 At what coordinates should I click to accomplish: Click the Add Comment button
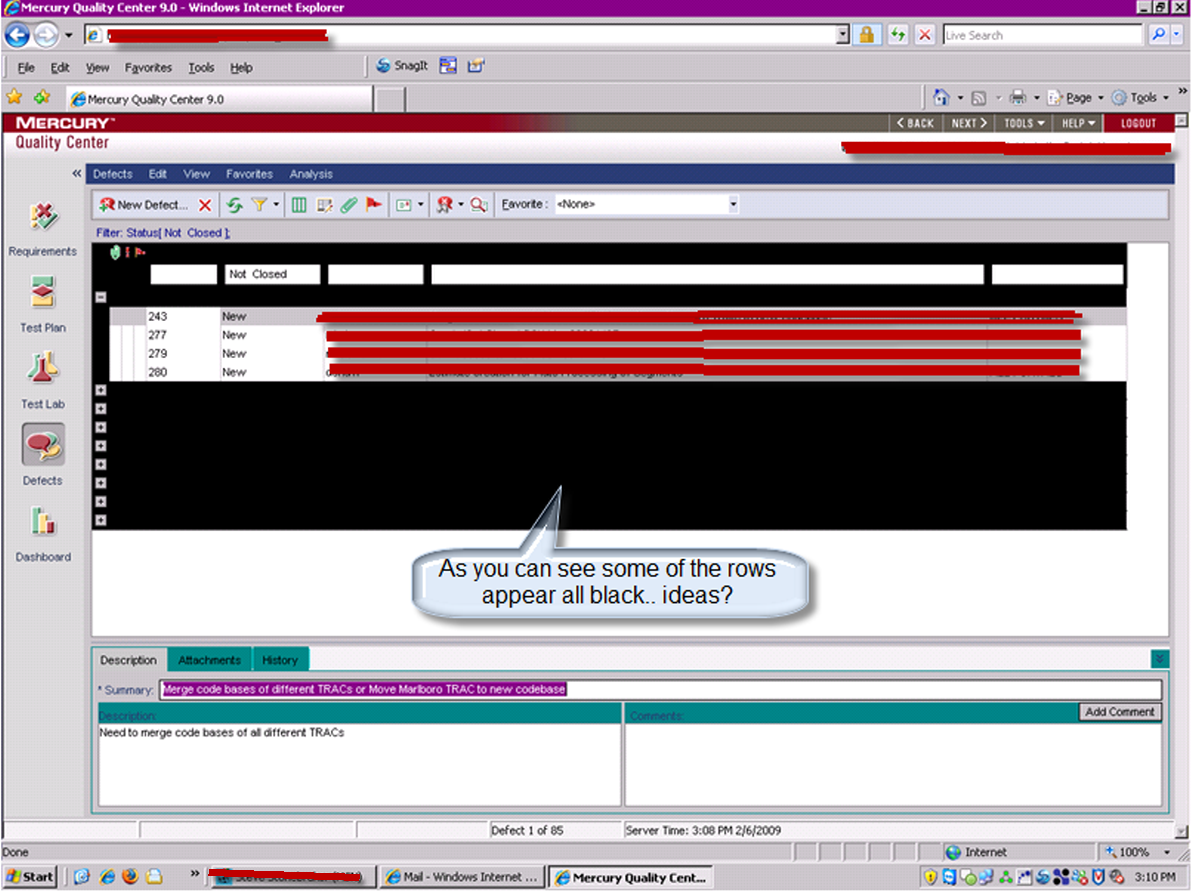pyautogui.click(x=1119, y=711)
